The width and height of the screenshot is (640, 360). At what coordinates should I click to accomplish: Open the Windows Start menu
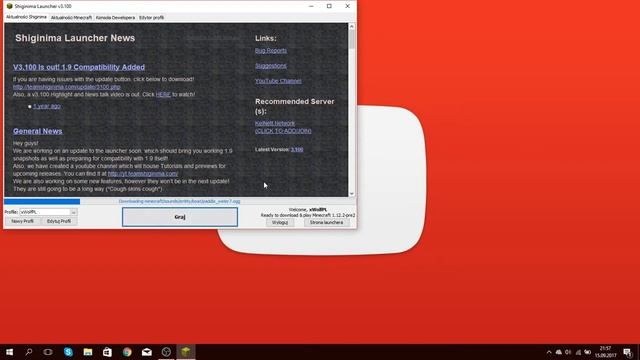(9, 352)
